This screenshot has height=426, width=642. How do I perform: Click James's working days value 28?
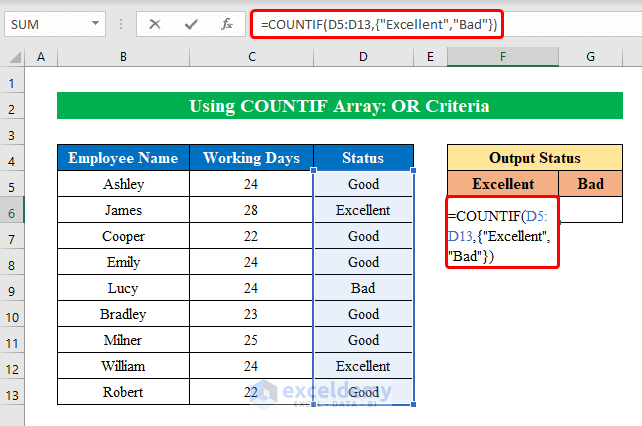pos(251,210)
